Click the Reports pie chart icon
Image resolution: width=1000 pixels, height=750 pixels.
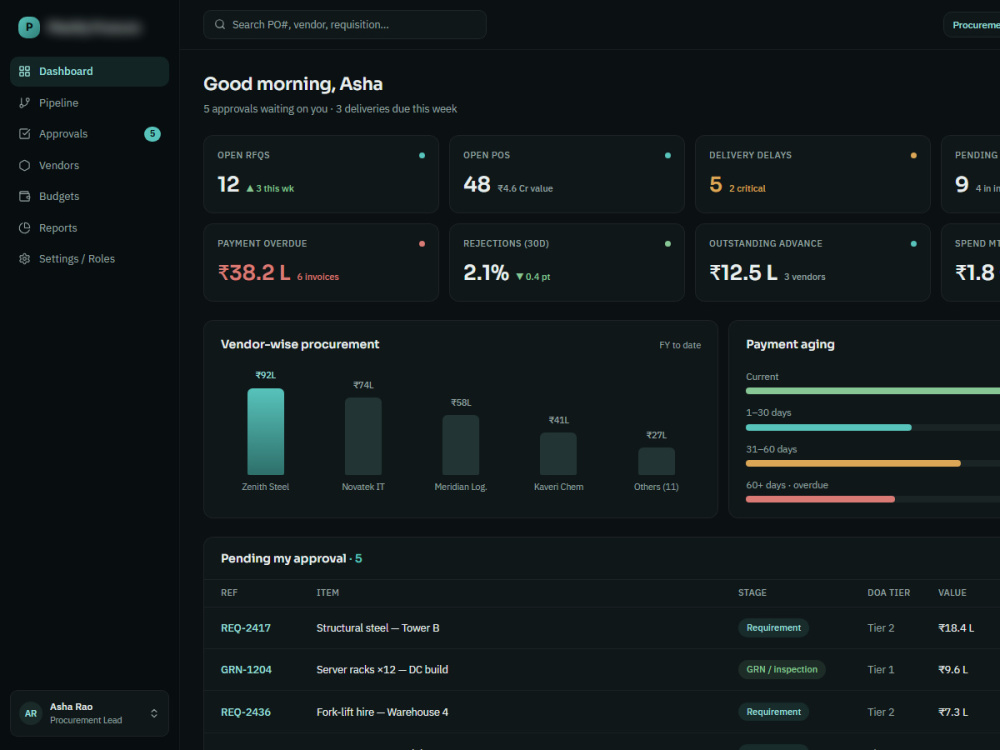tap(24, 228)
